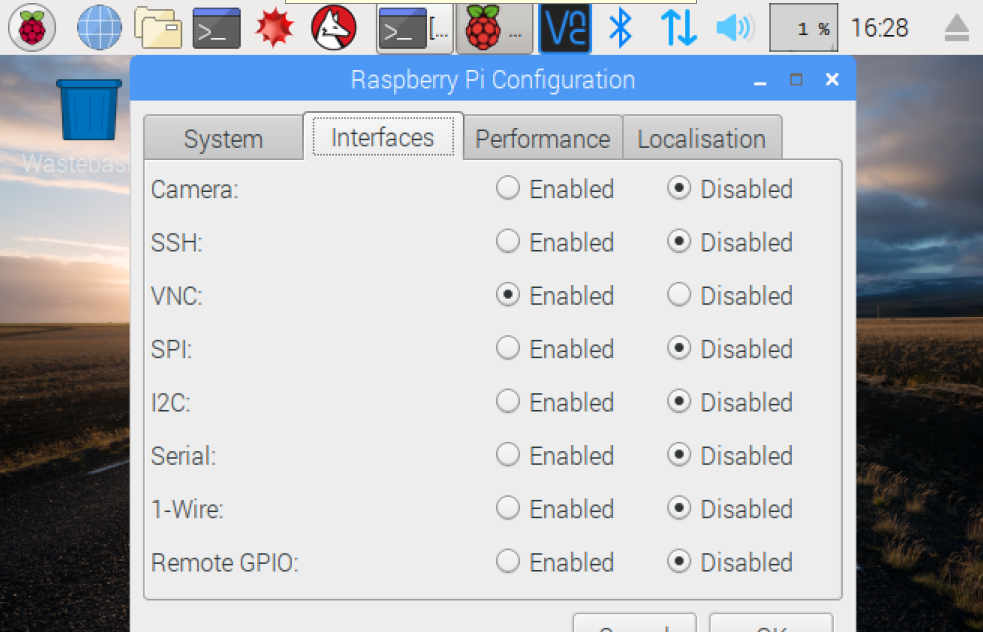This screenshot has width=983, height=632.
Task: Open the volume control speaker icon
Action: pyautogui.click(x=735, y=27)
